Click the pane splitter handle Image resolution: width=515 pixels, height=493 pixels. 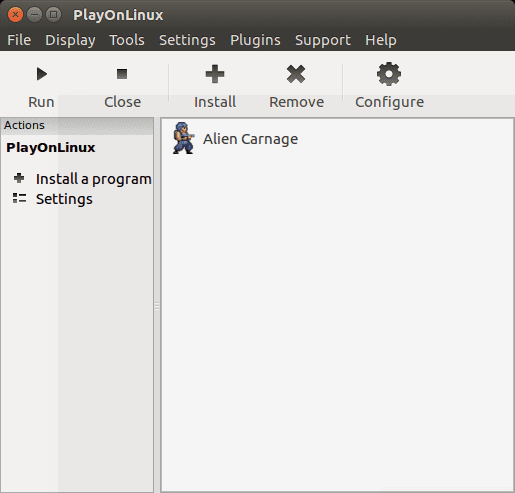(157, 305)
